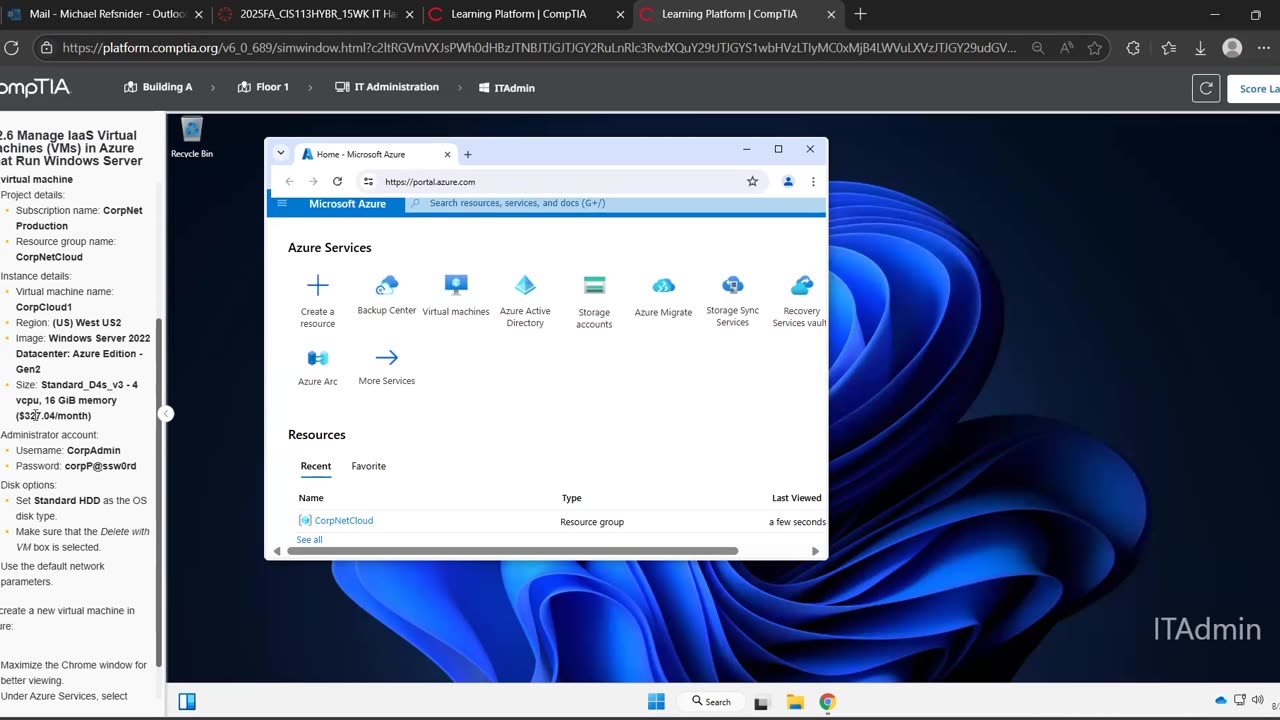Open the Recycle Bin on the desktop
Image resolution: width=1280 pixels, height=720 pixels.
click(x=191, y=137)
